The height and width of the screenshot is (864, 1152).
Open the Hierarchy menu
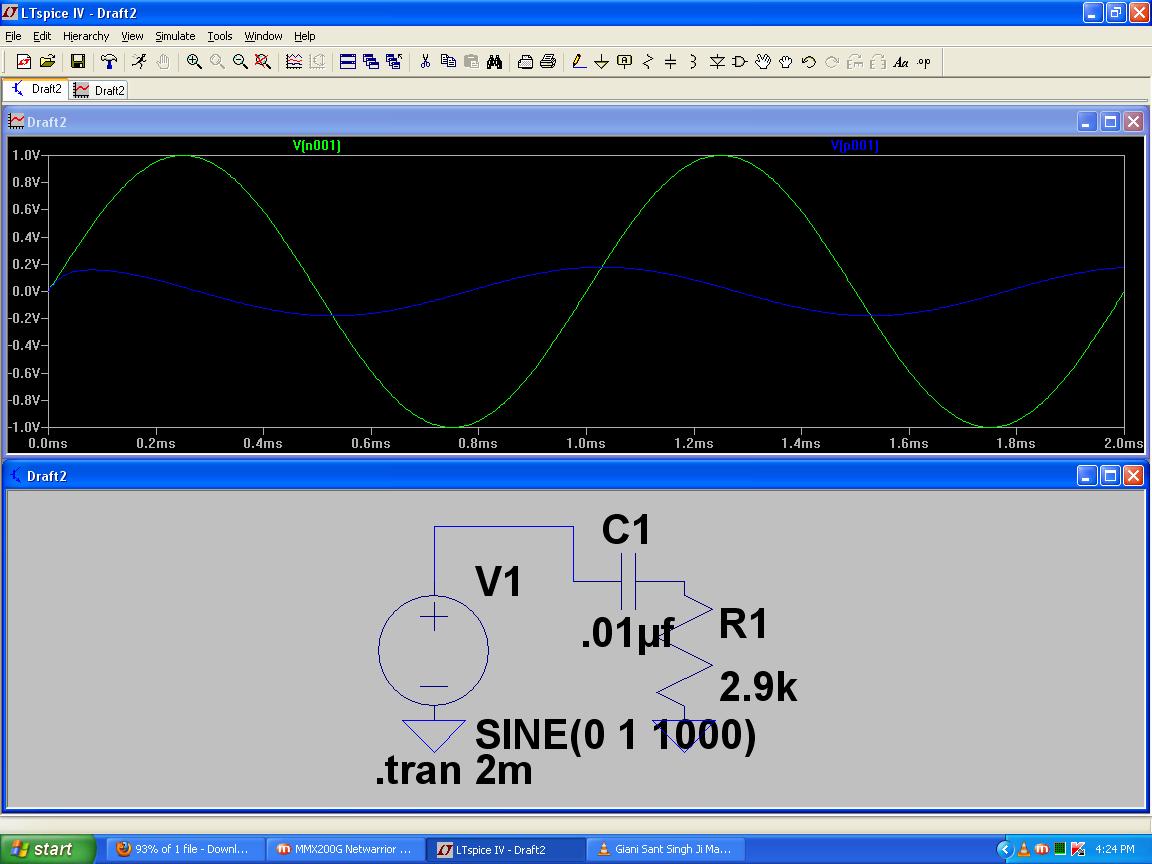click(86, 36)
